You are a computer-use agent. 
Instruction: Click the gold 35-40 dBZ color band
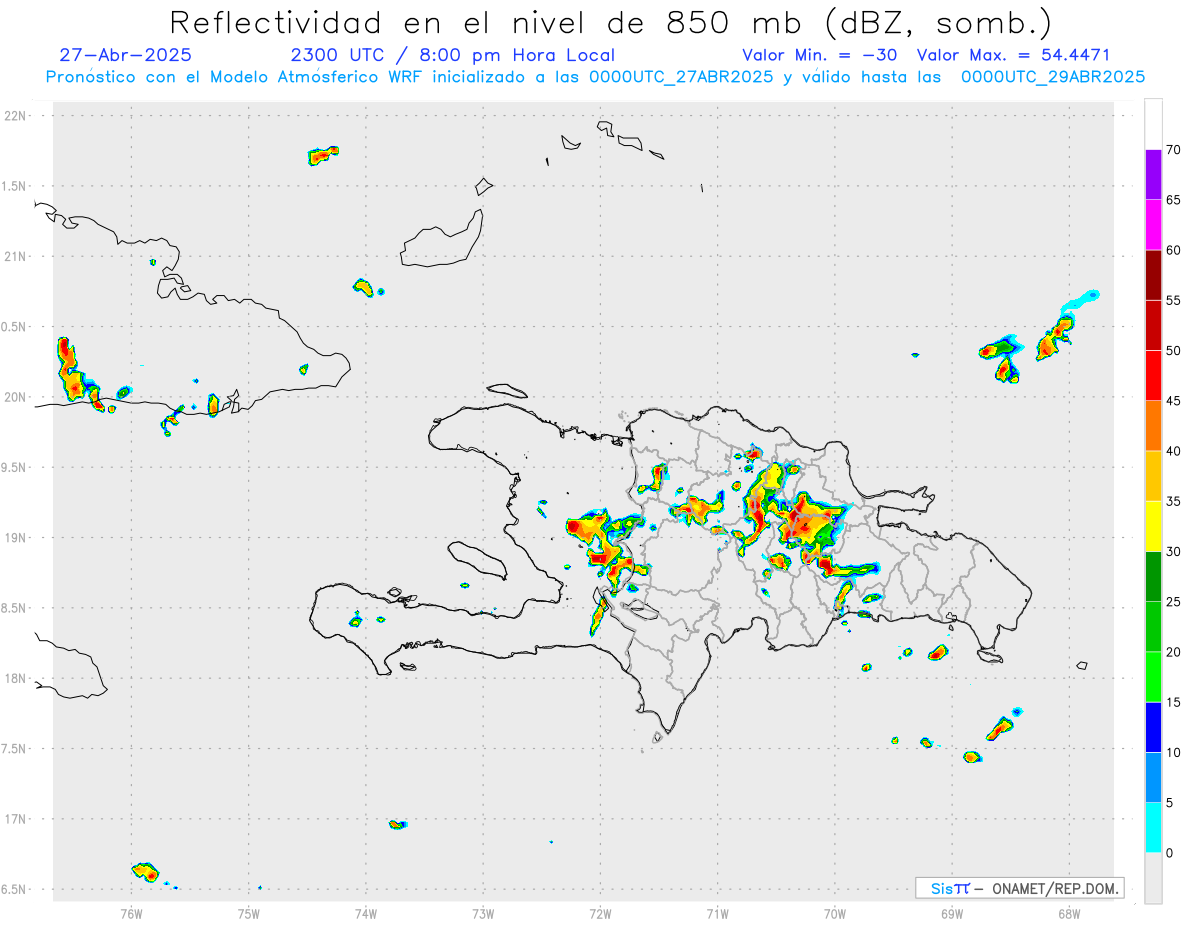[x=1153, y=476]
